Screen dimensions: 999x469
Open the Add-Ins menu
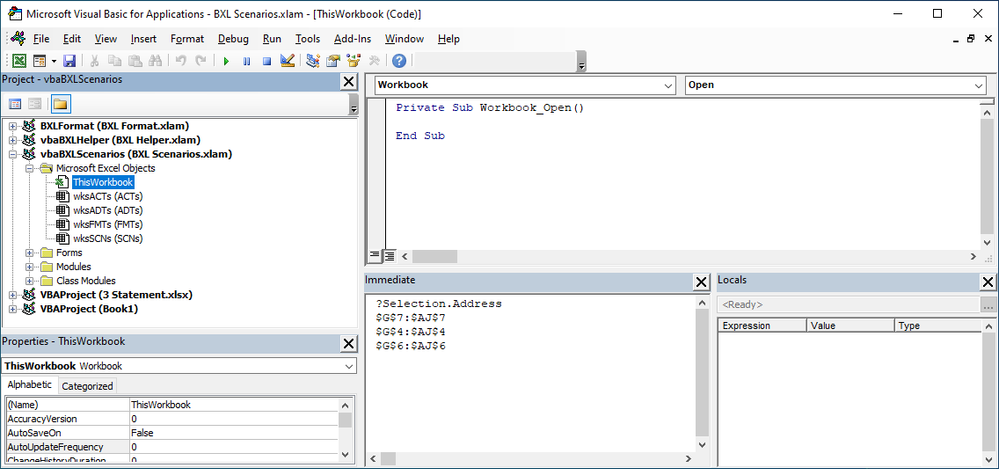[x=352, y=39]
